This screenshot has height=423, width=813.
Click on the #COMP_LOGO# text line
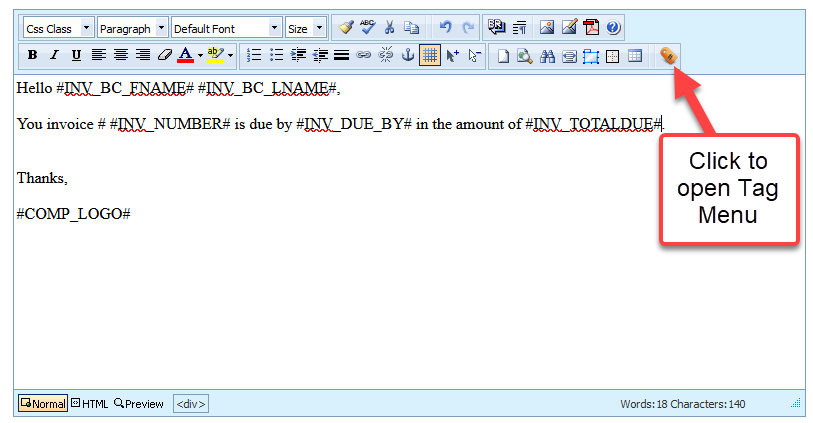tap(74, 214)
